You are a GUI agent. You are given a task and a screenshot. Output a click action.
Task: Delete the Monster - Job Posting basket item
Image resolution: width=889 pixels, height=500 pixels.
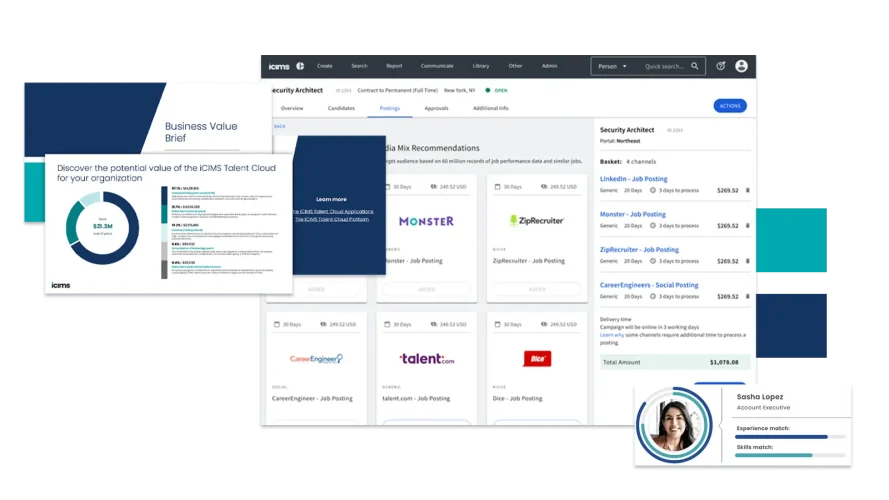pos(747,226)
